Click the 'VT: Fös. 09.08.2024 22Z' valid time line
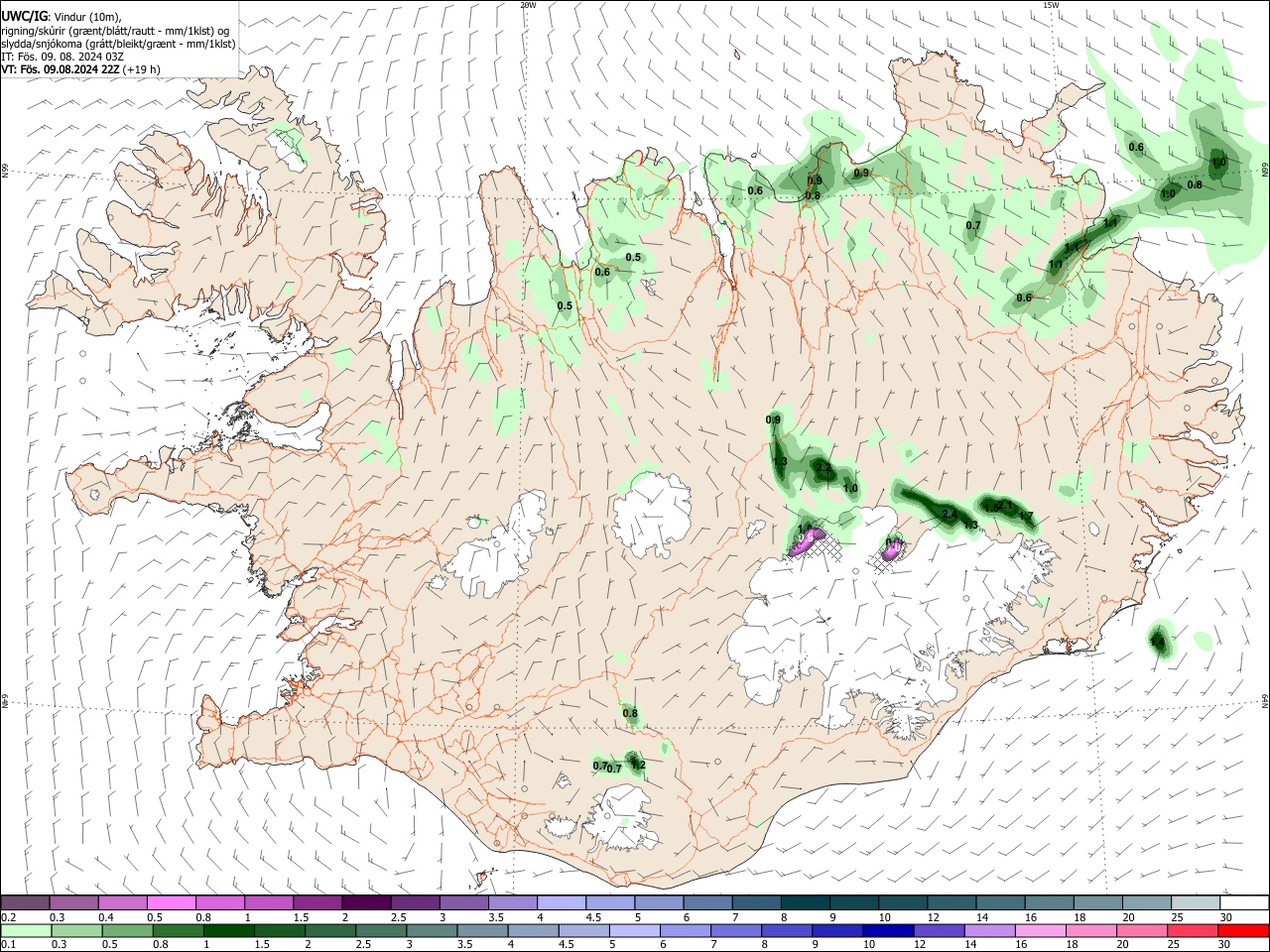Viewport: 1270px width, 952px height. coord(61,69)
